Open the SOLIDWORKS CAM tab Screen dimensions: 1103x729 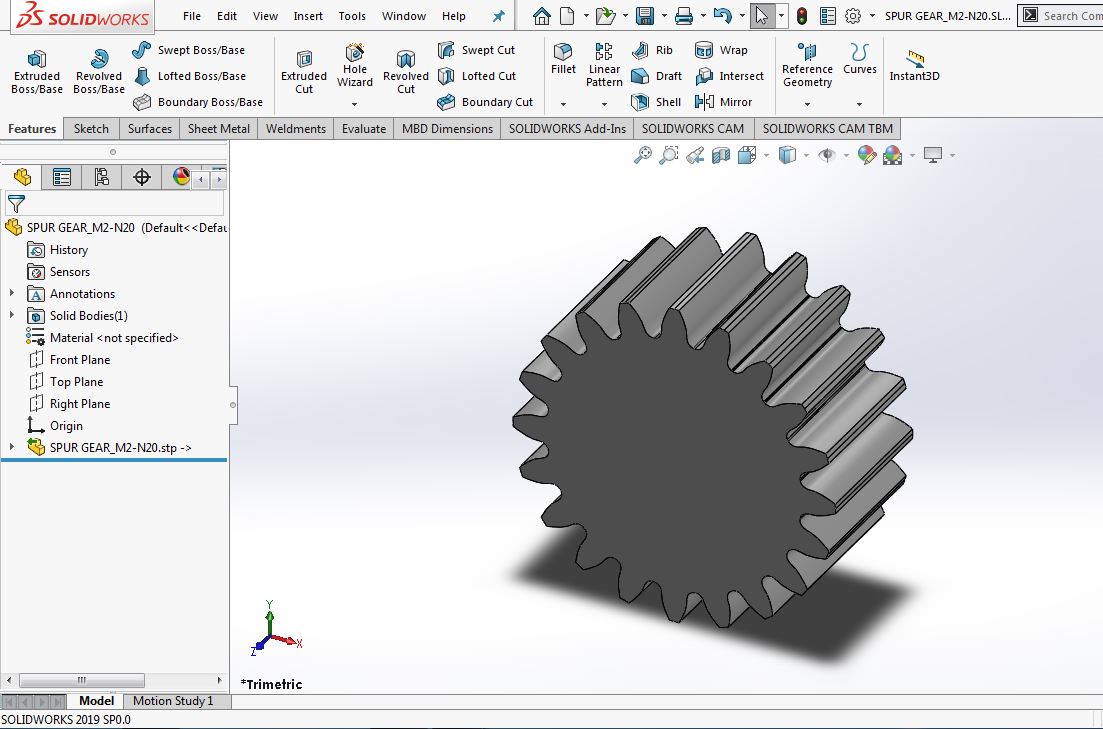click(693, 129)
